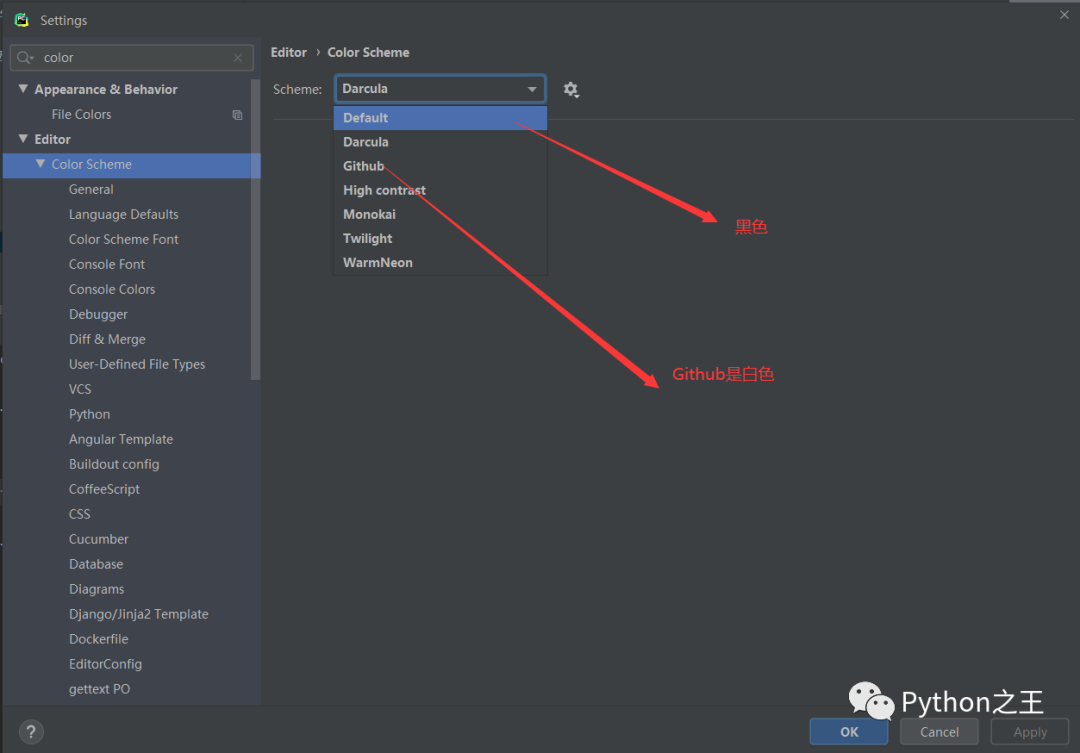Click the Color Scheme breadcrumb text

pos(368,52)
